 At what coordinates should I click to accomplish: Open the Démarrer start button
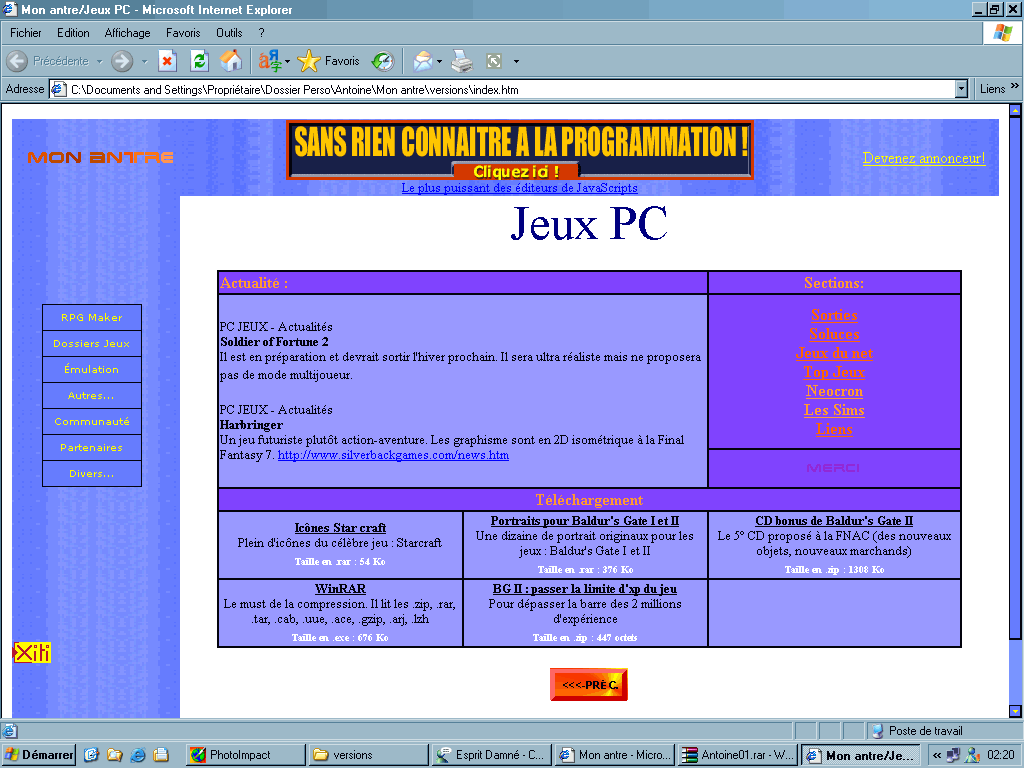click(x=39, y=755)
